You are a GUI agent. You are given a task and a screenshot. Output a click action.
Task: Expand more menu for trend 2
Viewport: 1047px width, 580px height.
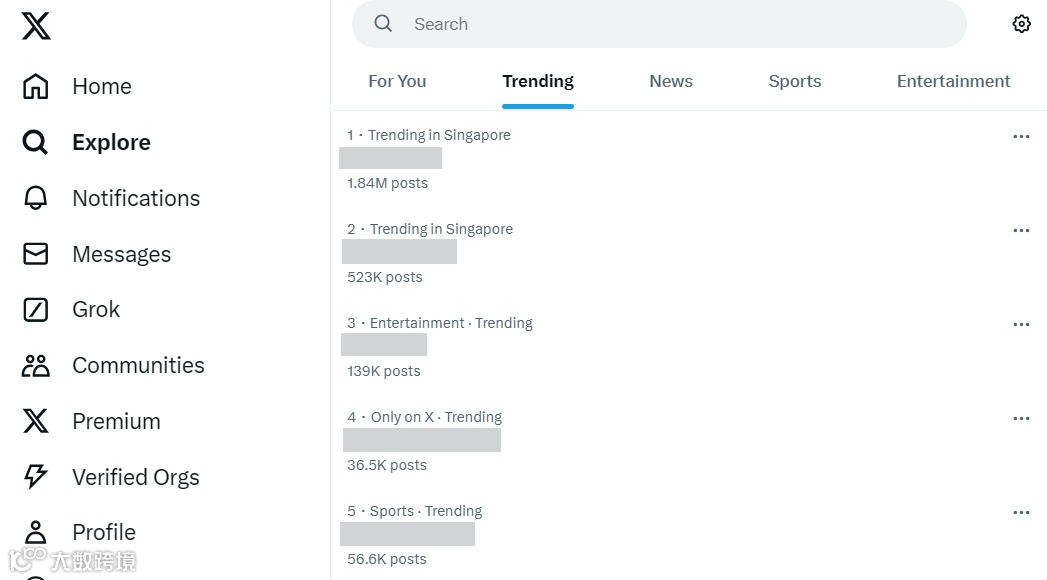1021,230
